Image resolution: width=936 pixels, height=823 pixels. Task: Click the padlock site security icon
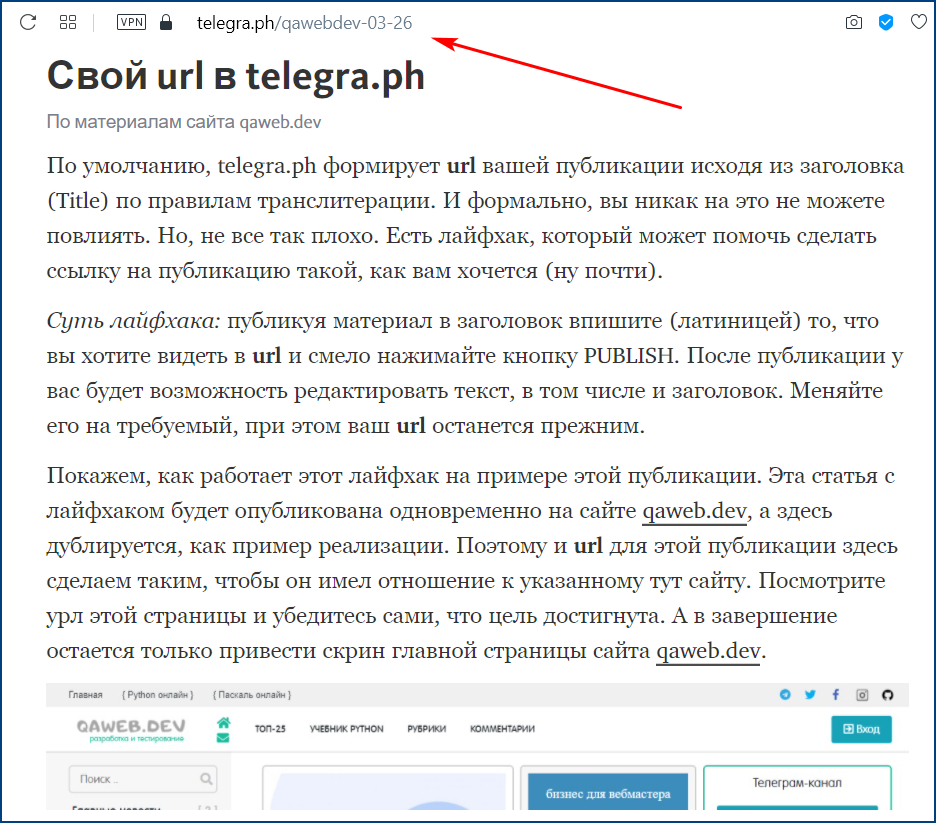pos(166,23)
